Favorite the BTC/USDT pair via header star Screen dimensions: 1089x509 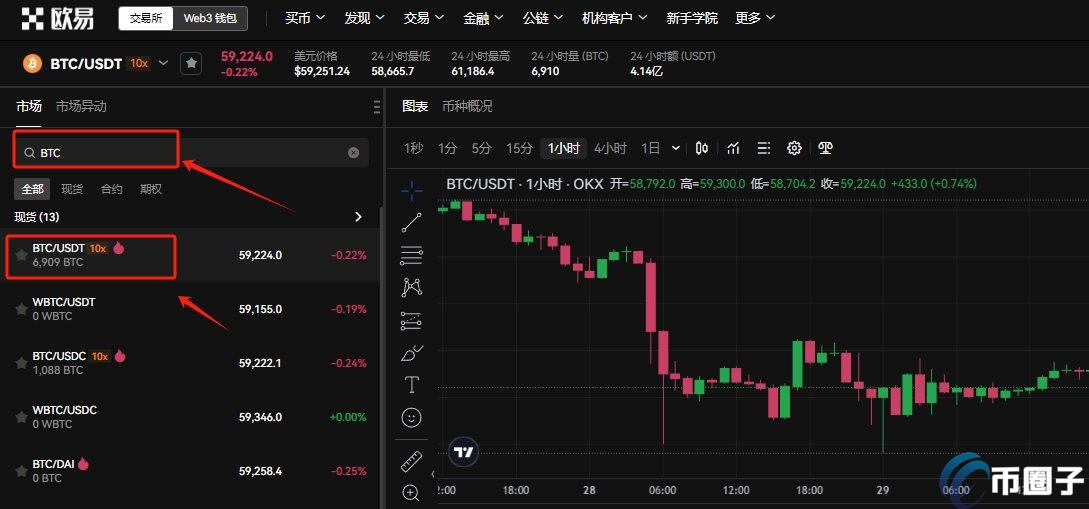click(191, 64)
